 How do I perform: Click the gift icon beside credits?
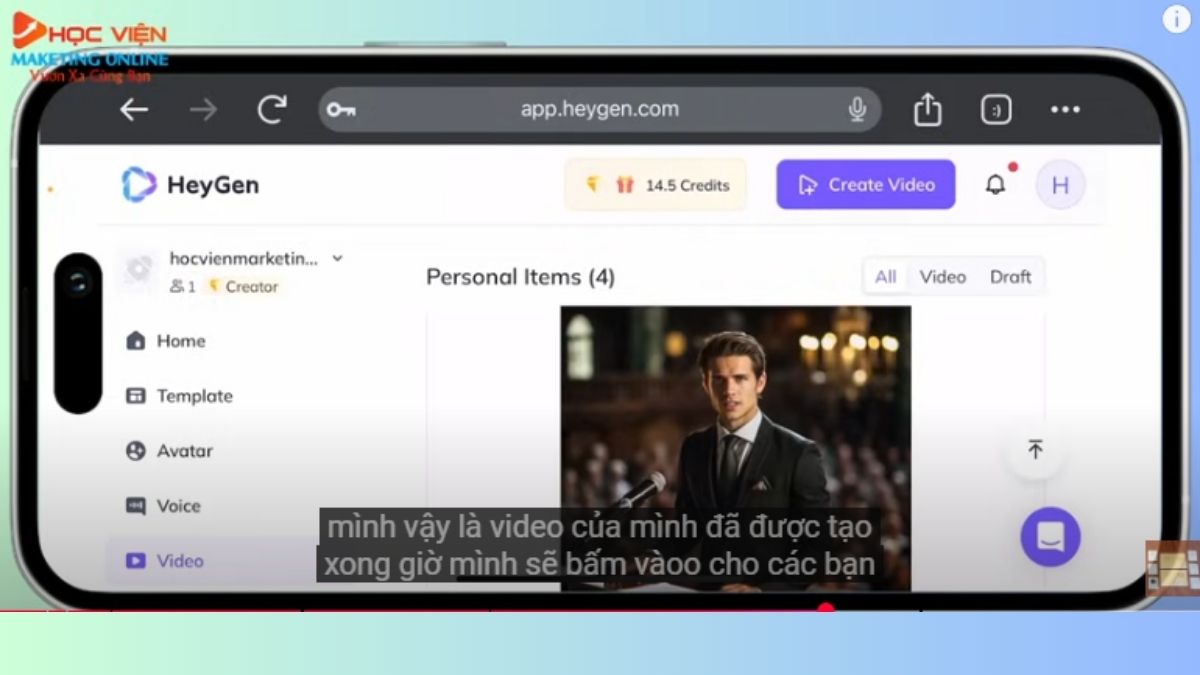625,185
